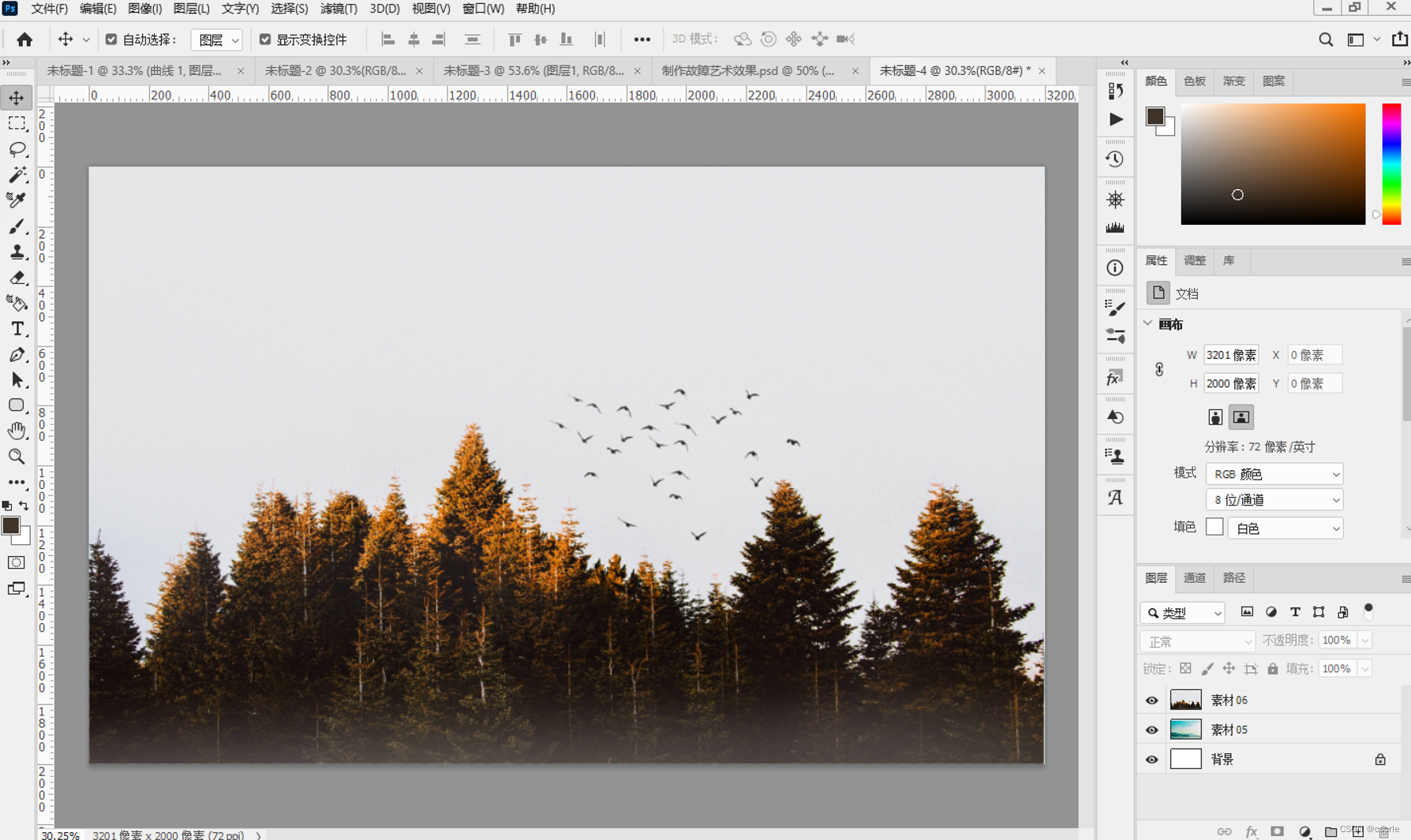The width and height of the screenshot is (1411, 840).
Task: Hide the 素材 05 layer
Action: pos(1152,730)
